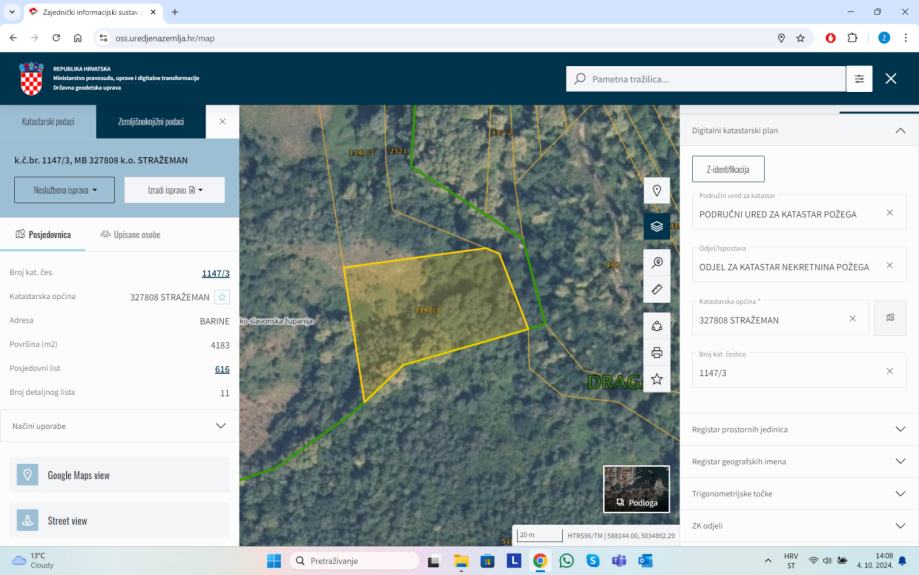Image resolution: width=919 pixels, height=575 pixels.
Task: Clear the Katastarska općina field
Action: tap(852, 318)
